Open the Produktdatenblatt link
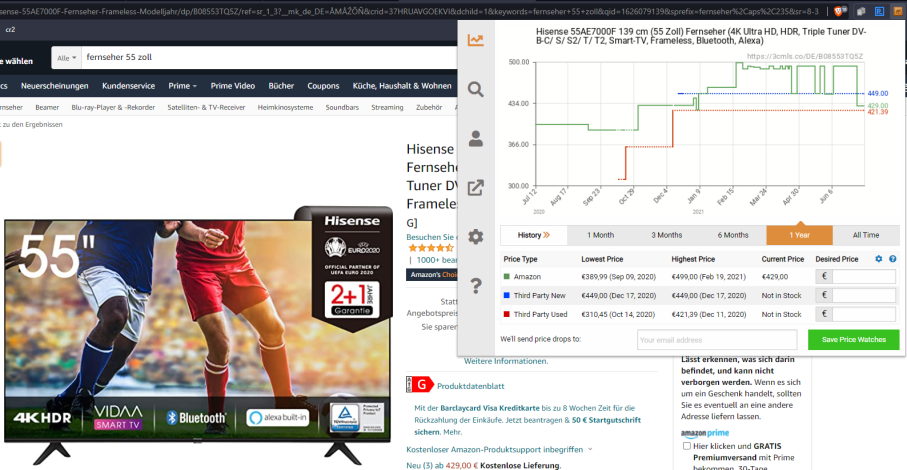Image resolution: width=907 pixels, height=470 pixels. [470, 386]
